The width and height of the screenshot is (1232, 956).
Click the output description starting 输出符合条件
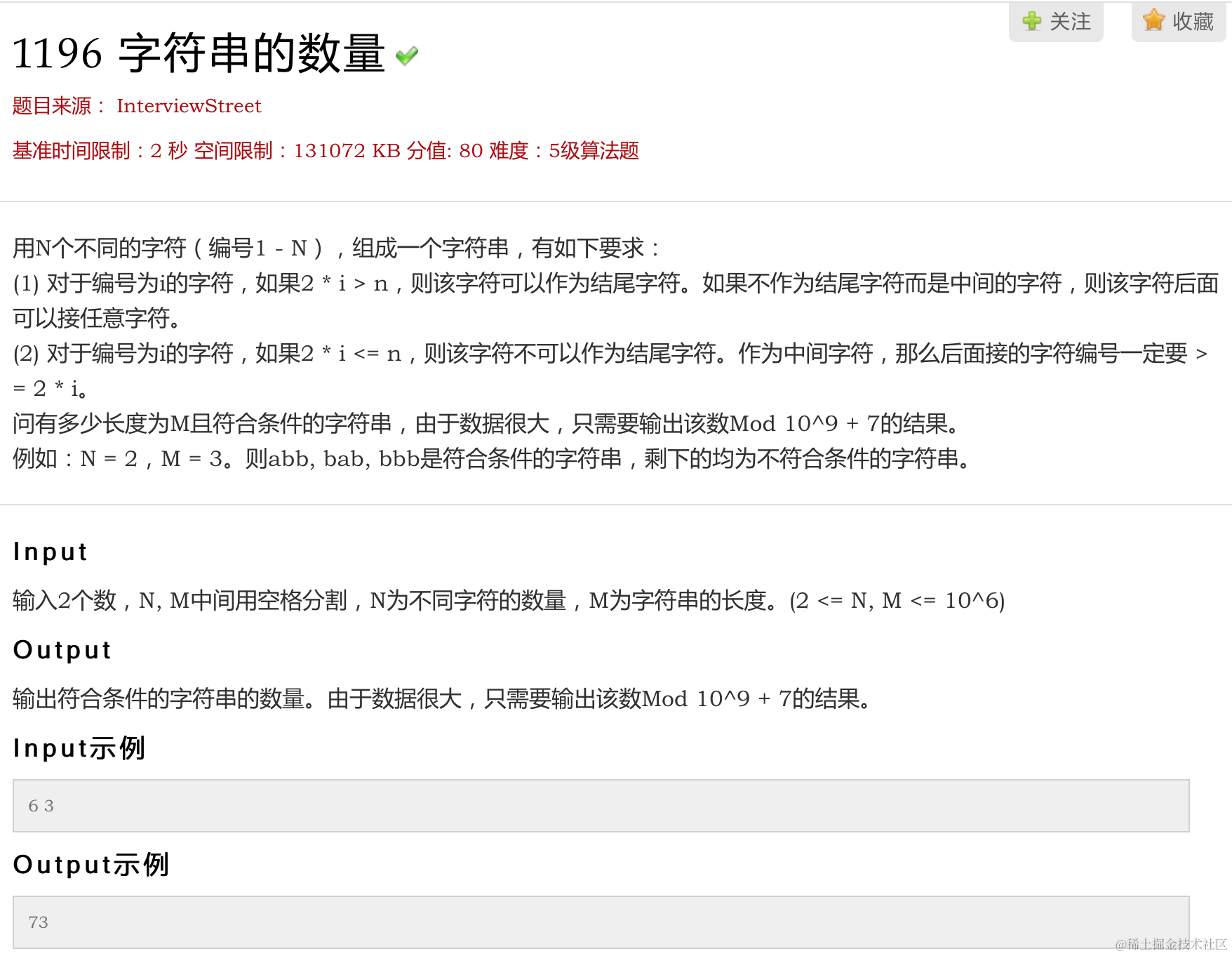tap(442, 699)
